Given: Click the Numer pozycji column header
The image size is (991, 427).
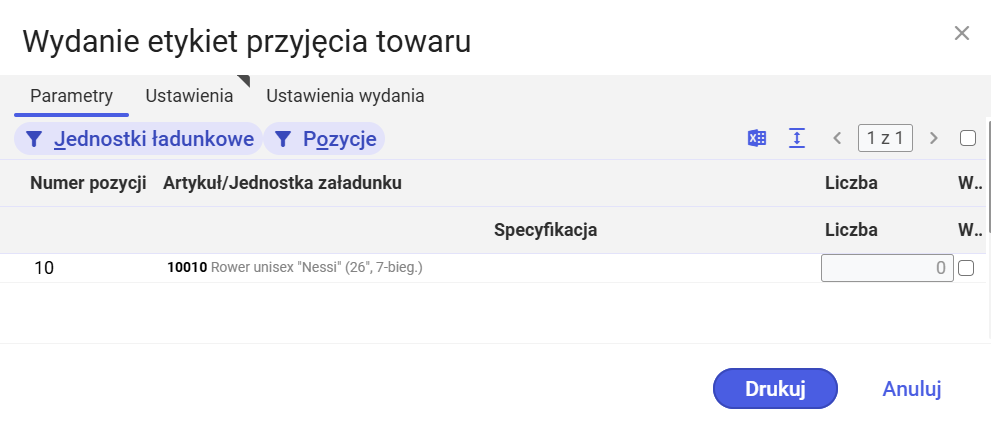Looking at the screenshot, I should (88, 183).
